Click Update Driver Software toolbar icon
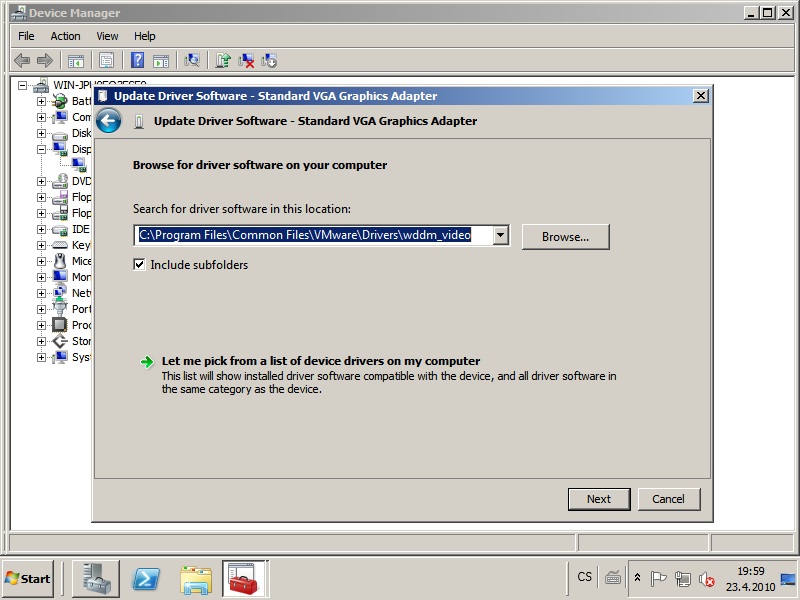 (223, 60)
